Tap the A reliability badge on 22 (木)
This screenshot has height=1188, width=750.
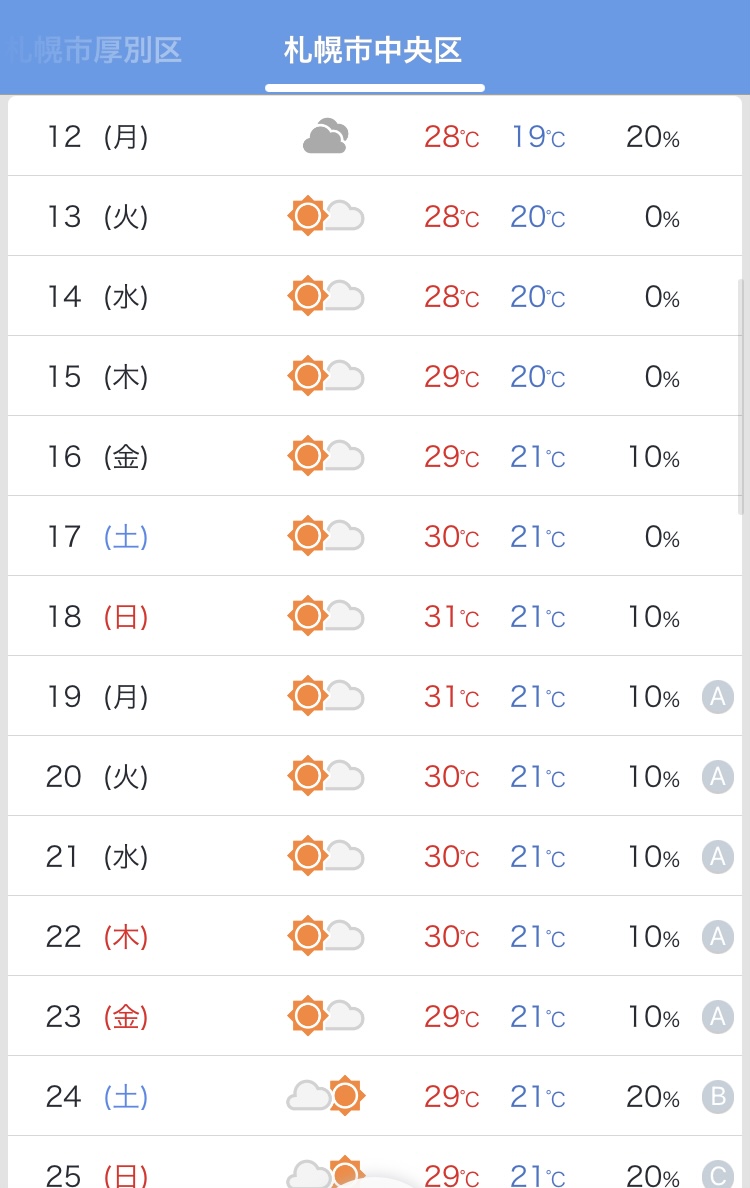click(x=717, y=936)
